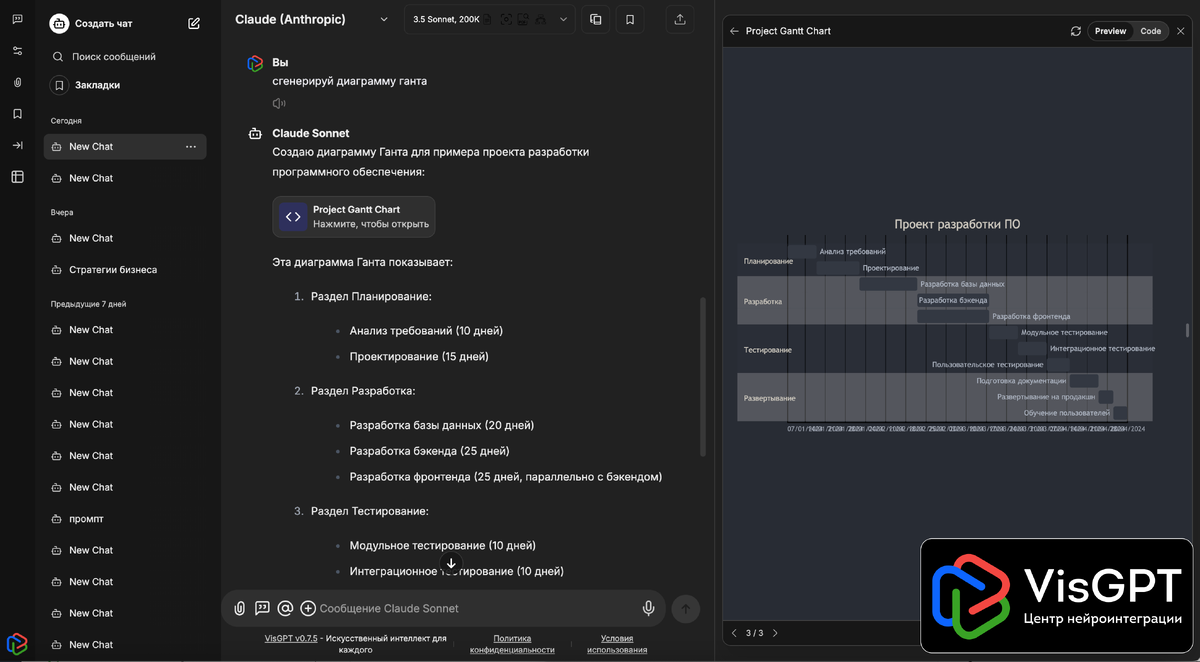
Task: Click the Разработка row in Gantt chart
Action: click(x=945, y=301)
